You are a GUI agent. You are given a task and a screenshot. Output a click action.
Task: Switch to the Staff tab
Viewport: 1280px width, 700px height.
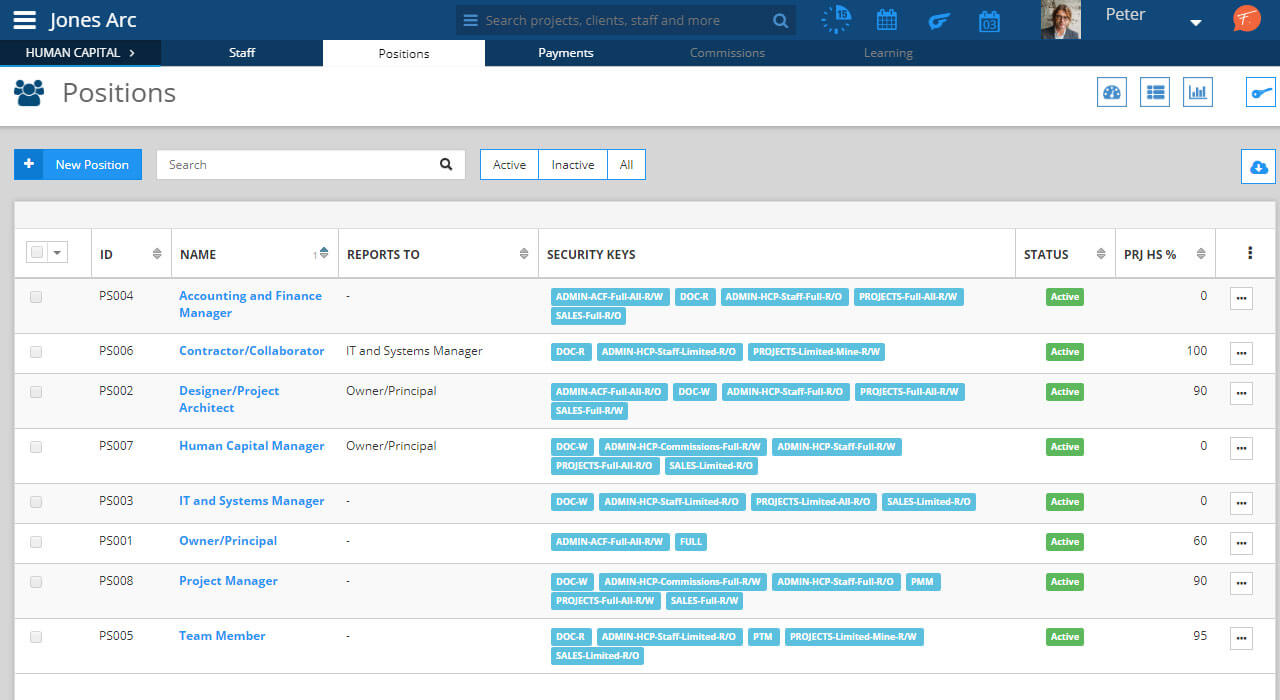242,53
